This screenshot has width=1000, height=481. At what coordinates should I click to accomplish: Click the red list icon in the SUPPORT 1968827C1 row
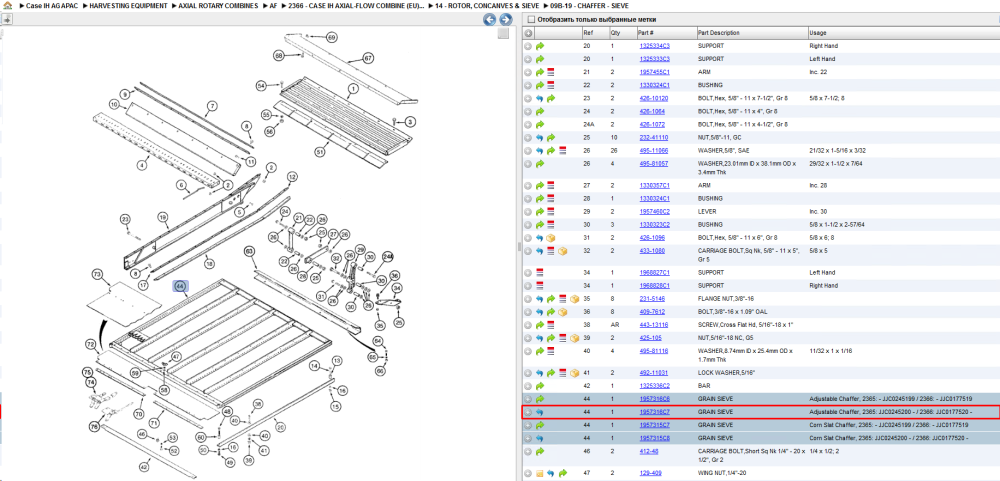pyautogui.click(x=540, y=272)
